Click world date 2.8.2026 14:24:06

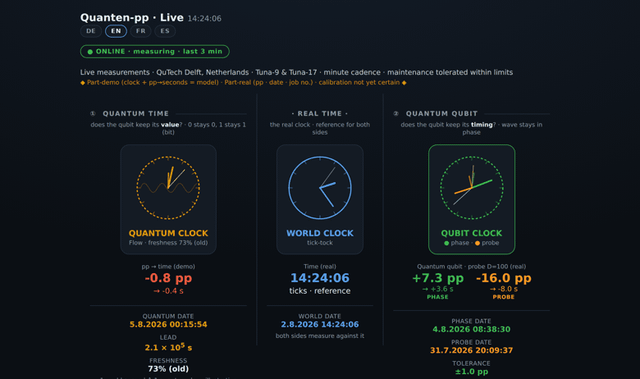(x=320, y=324)
